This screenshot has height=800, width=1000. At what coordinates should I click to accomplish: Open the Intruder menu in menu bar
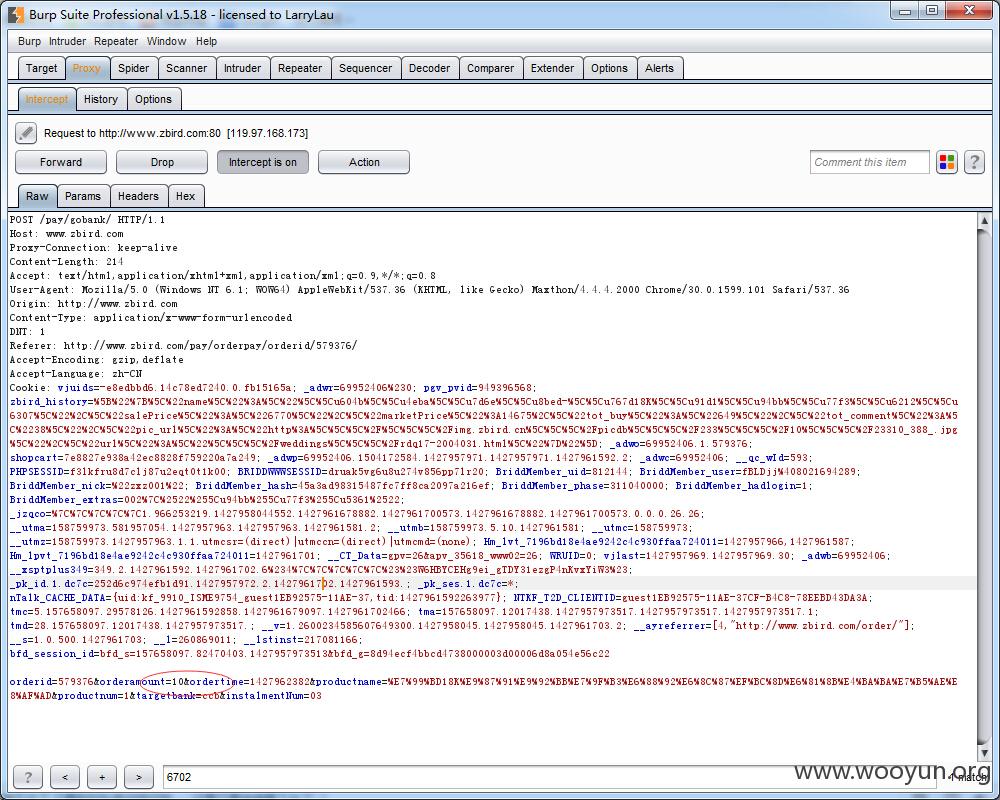(x=67, y=41)
